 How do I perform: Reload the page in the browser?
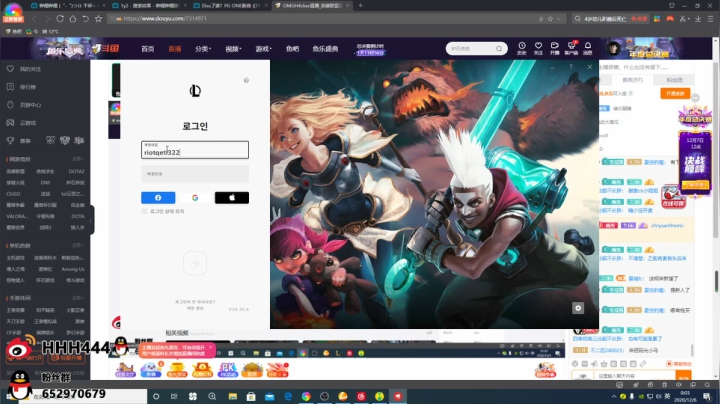pyautogui.click(x=60, y=19)
